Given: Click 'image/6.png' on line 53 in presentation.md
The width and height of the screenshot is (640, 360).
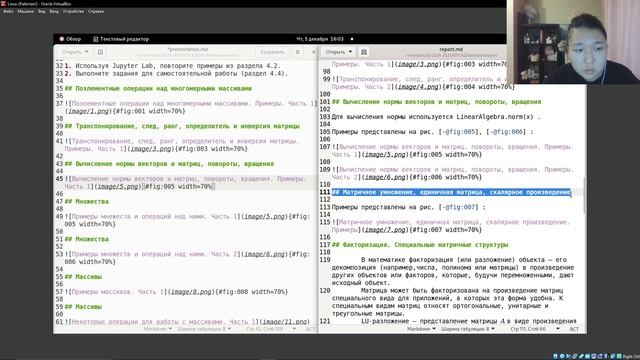Looking at the screenshot, I should click(265, 254).
